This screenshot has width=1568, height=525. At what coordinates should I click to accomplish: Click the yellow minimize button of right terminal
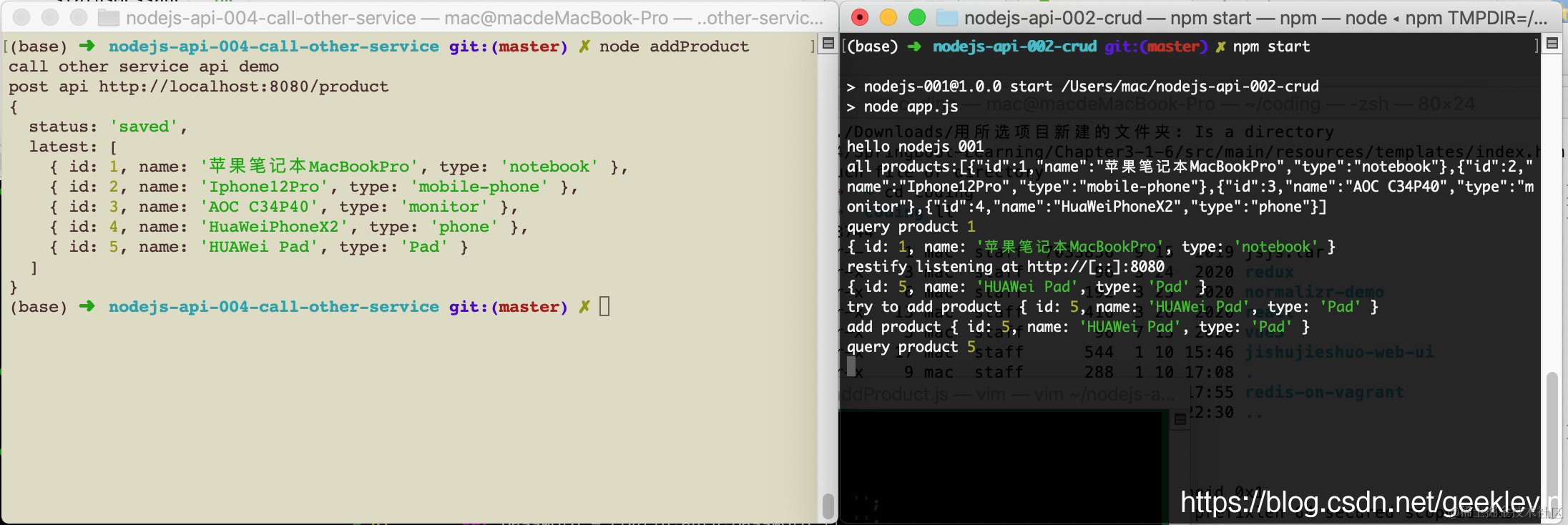pos(888,17)
